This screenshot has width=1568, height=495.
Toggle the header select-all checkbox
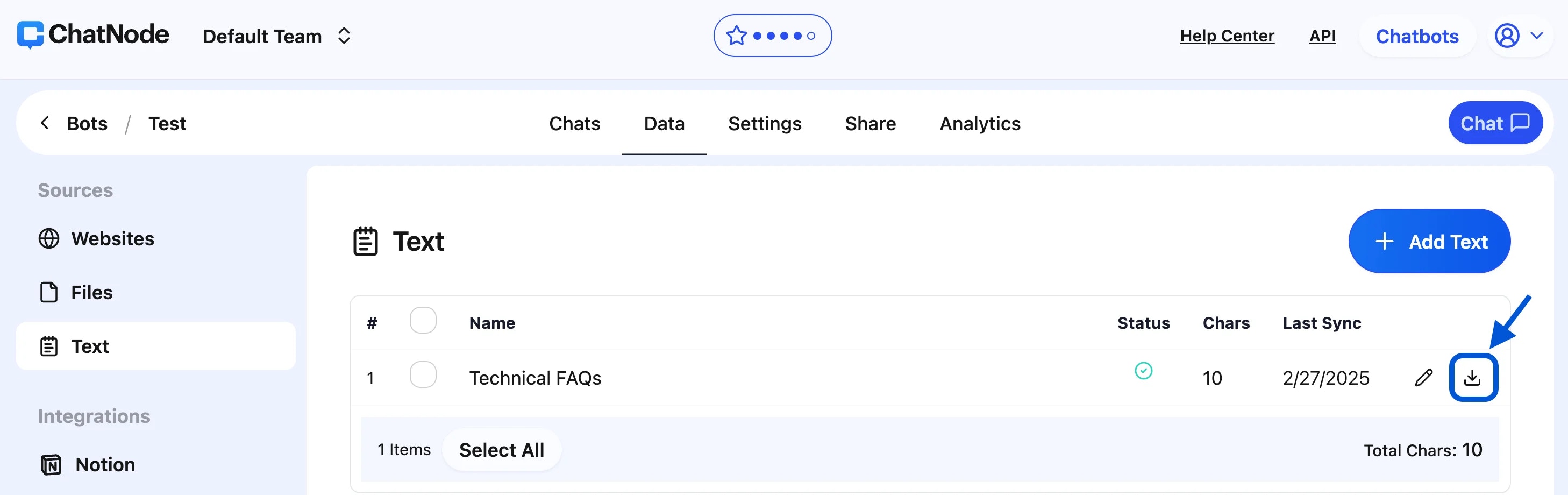[x=423, y=320]
